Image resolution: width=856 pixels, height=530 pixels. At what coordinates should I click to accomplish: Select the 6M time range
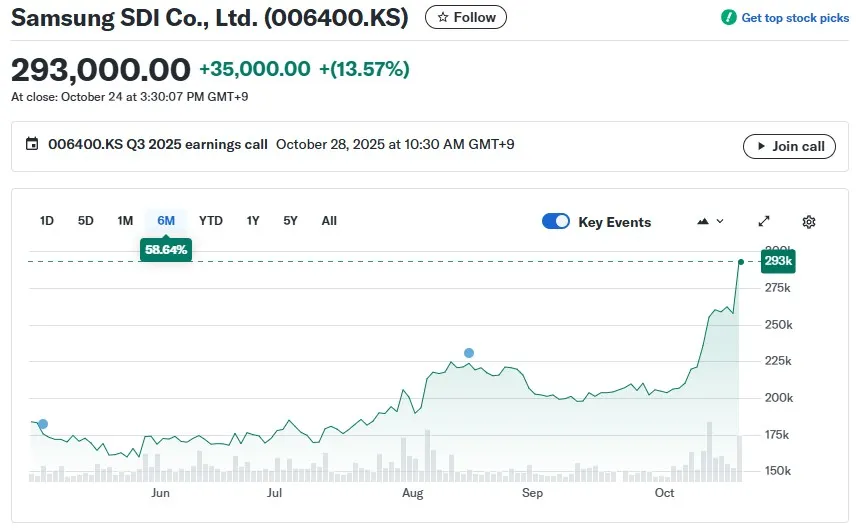point(166,221)
